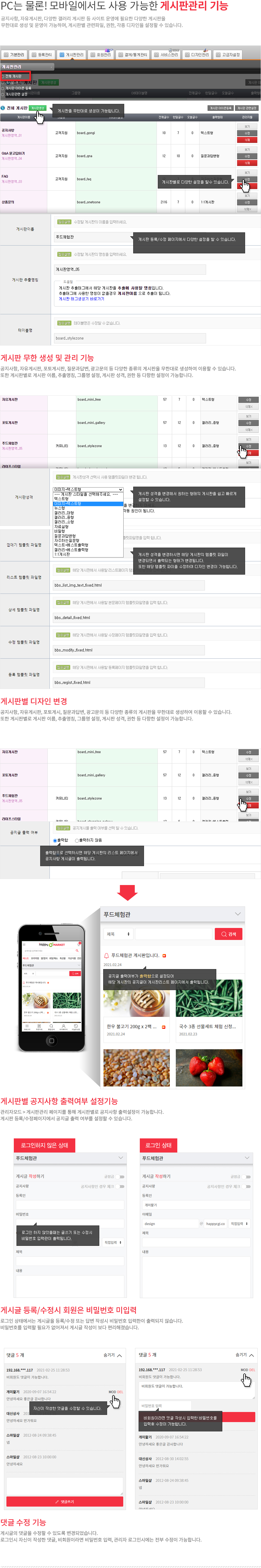Select the 출력하지 않음 radio button

pyautogui.click(x=77, y=840)
